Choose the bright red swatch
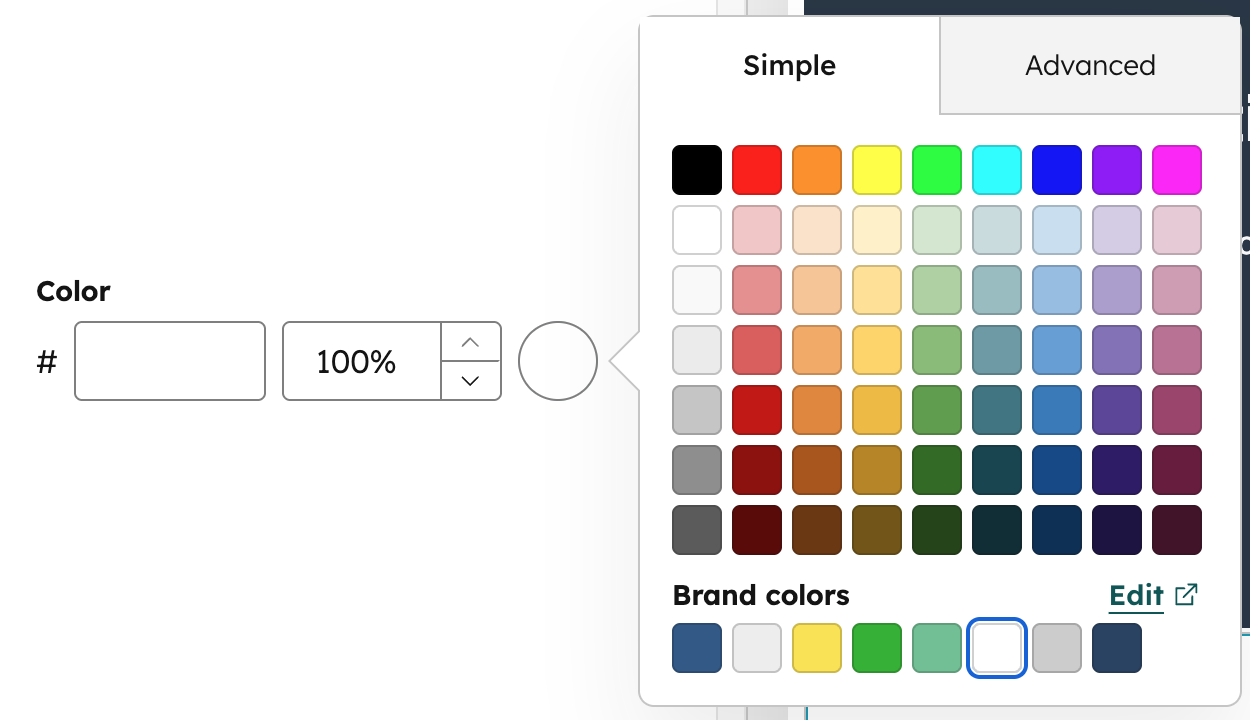The width and height of the screenshot is (1250, 720). click(757, 170)
